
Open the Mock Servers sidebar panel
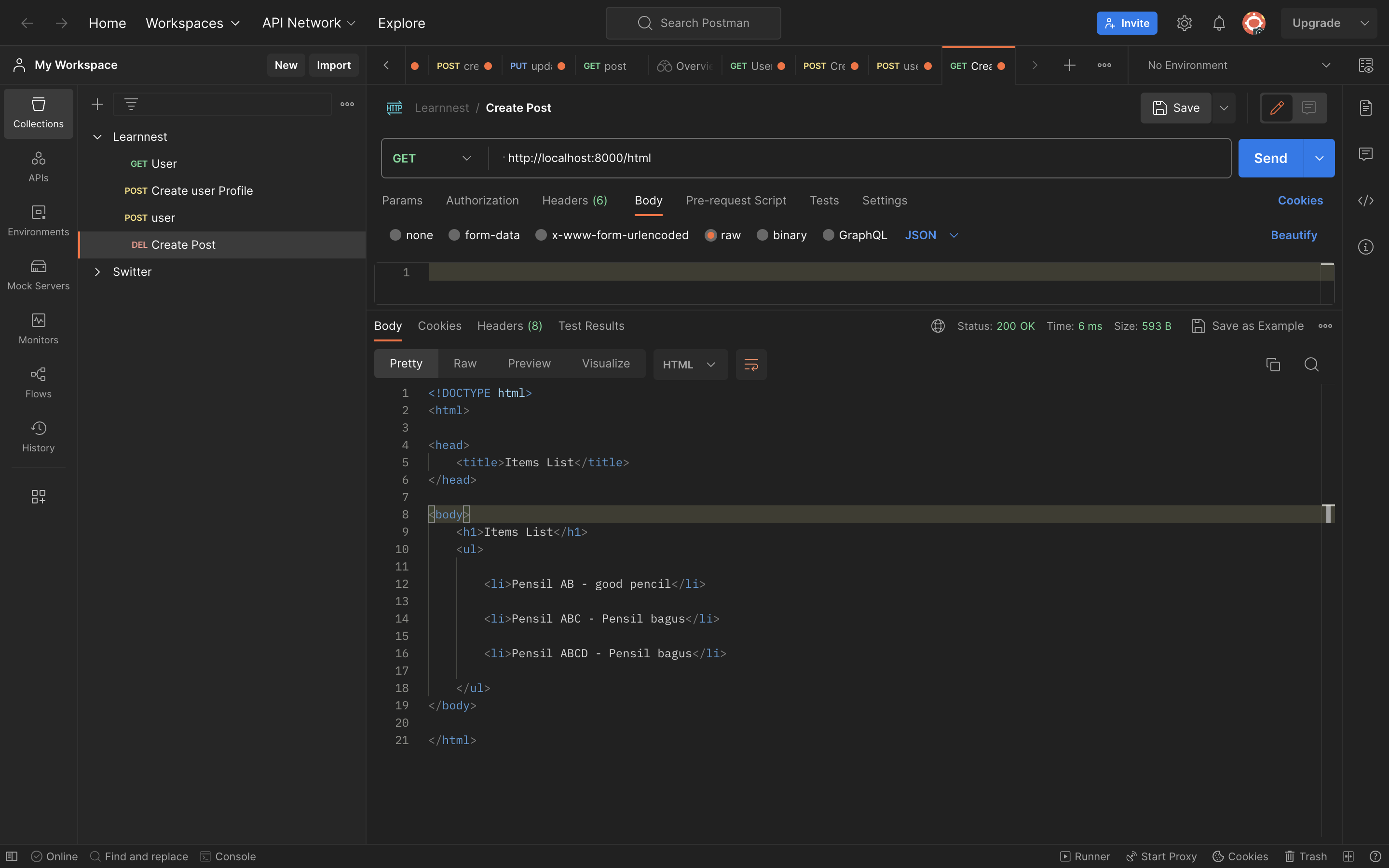(x=39, y=274)
